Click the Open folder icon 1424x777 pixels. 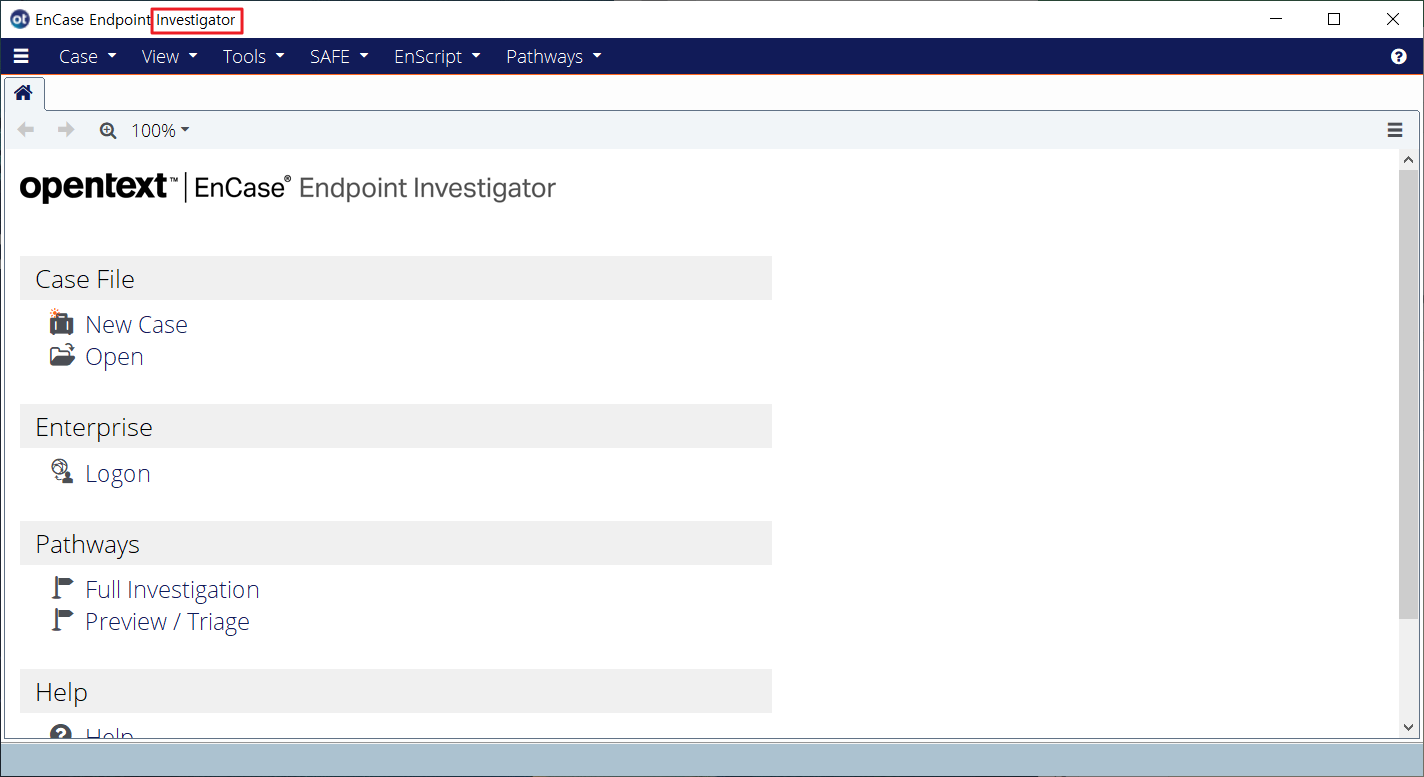[62, 355]
